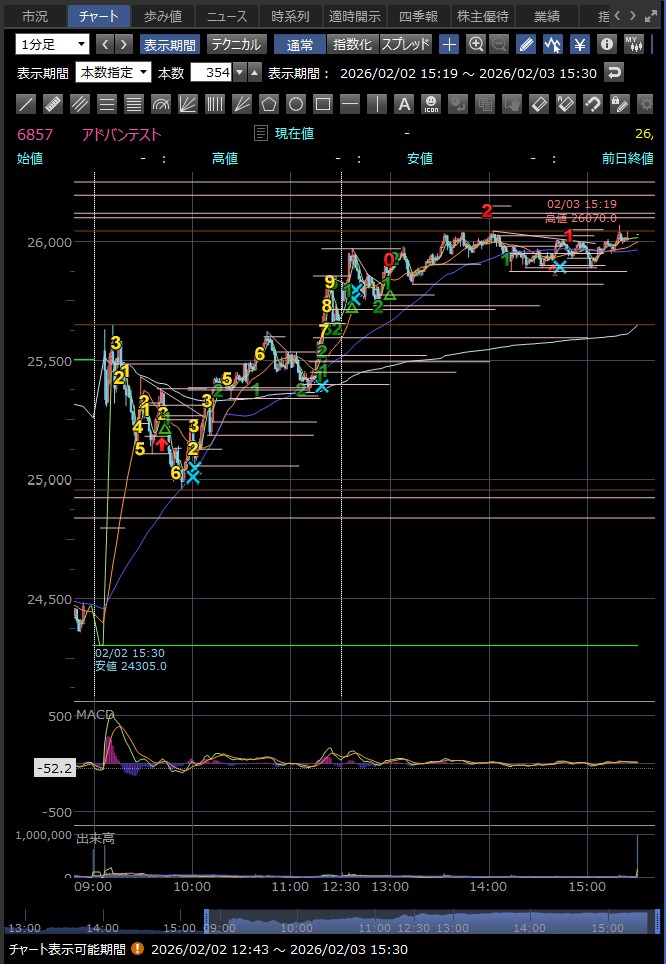Click the テクニカル button
Viewport: 666px width, 964px height.
(x=235, y=44)
